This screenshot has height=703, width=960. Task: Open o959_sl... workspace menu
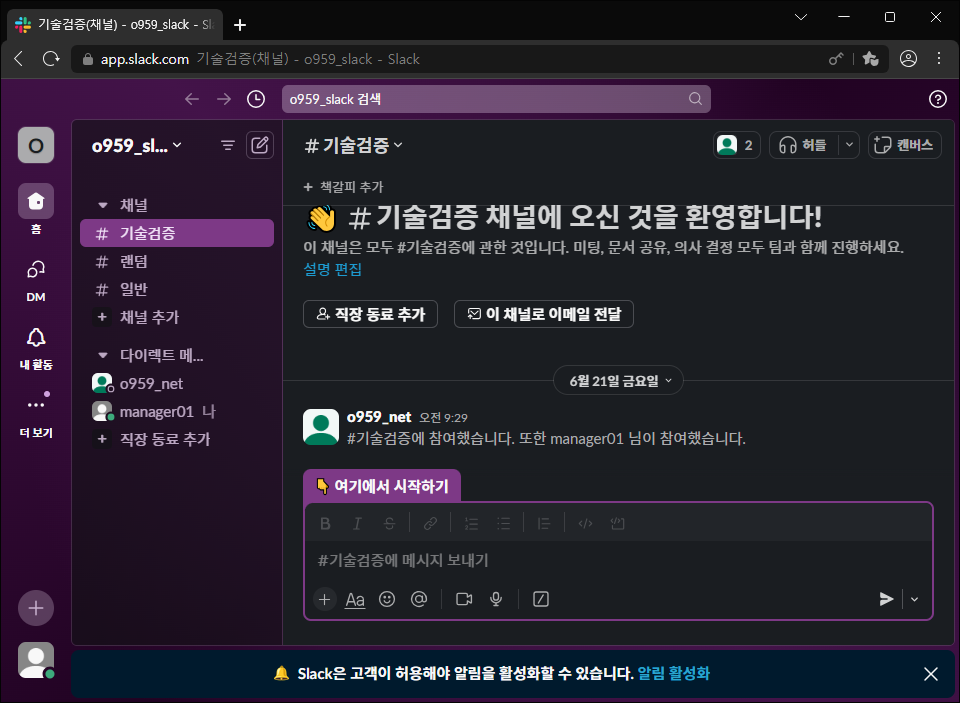click(137, 145)
